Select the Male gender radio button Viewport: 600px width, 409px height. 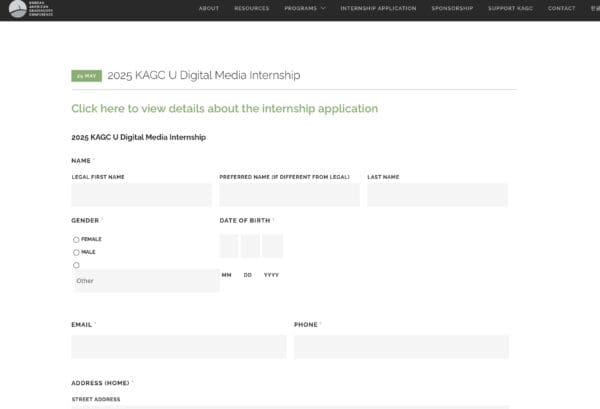[76, 252]
